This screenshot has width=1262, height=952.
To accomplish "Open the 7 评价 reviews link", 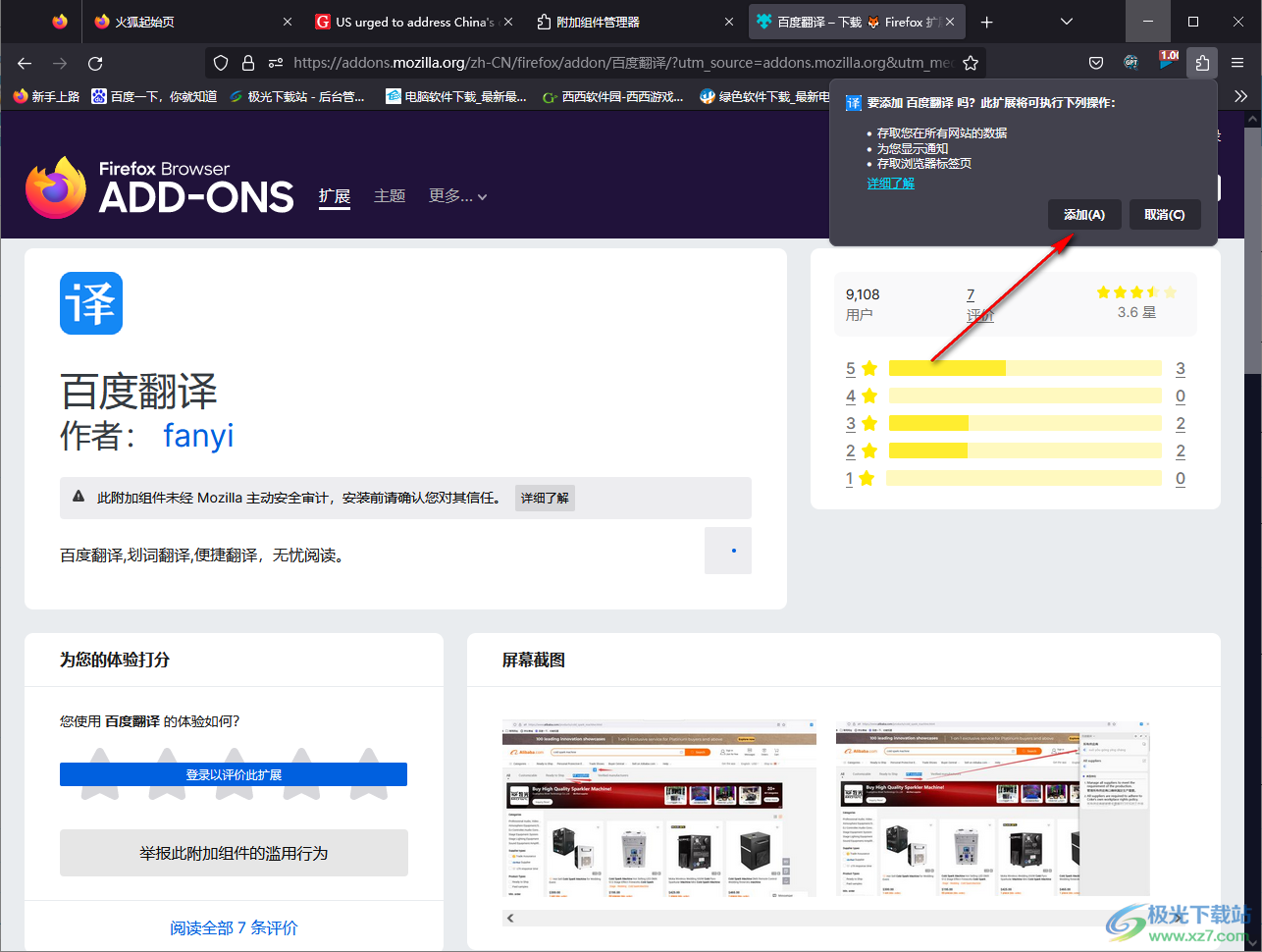I will pos(979,304).
